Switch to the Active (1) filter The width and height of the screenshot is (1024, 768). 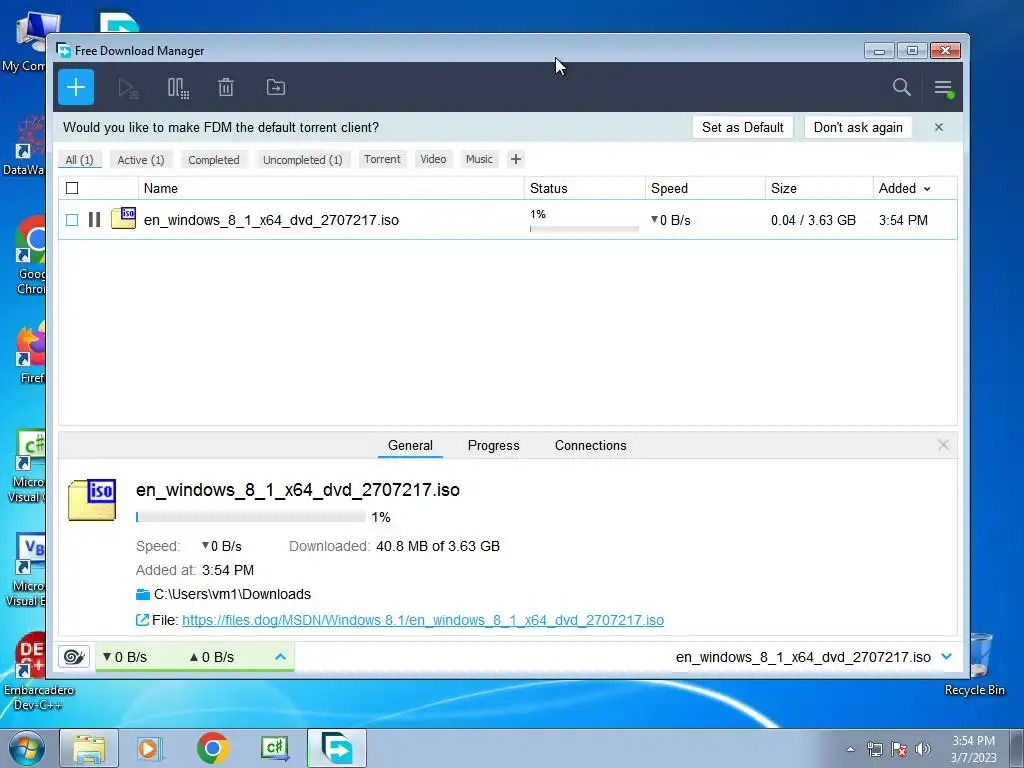click(x=140, y=159)
